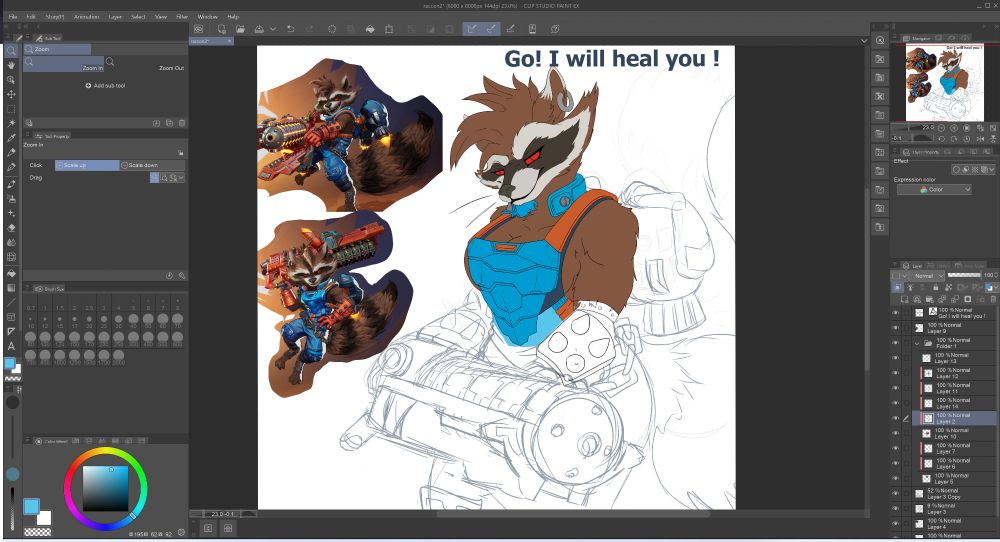
Task: Hide Layer 13 via eye icon
Action: (895, 358)
